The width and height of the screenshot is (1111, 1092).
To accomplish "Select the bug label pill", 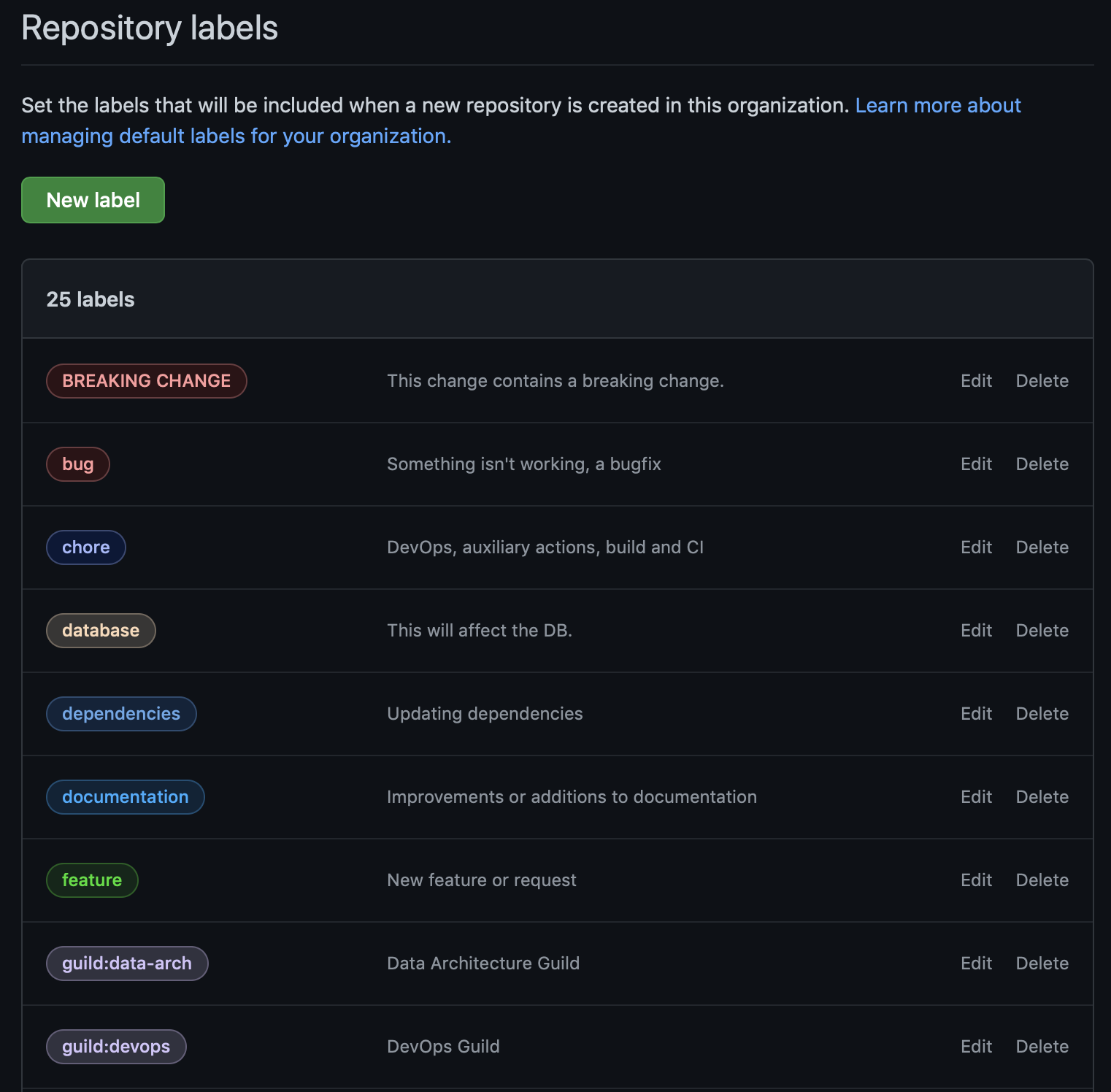I will (78, 464).
